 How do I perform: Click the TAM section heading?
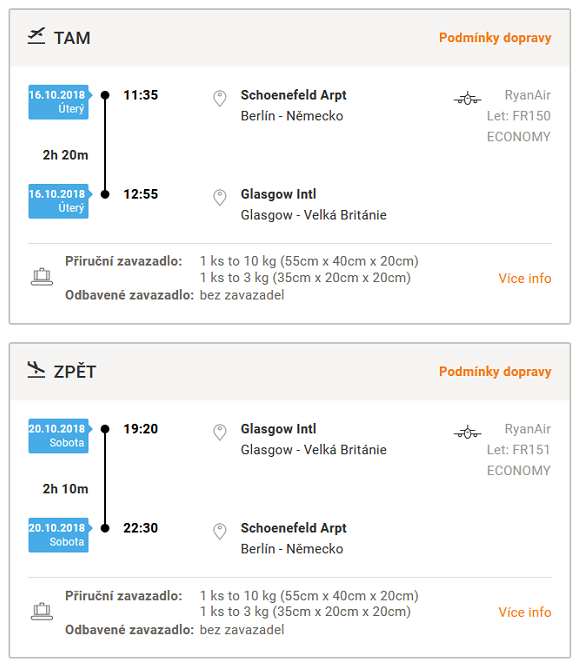click(72, 38)
